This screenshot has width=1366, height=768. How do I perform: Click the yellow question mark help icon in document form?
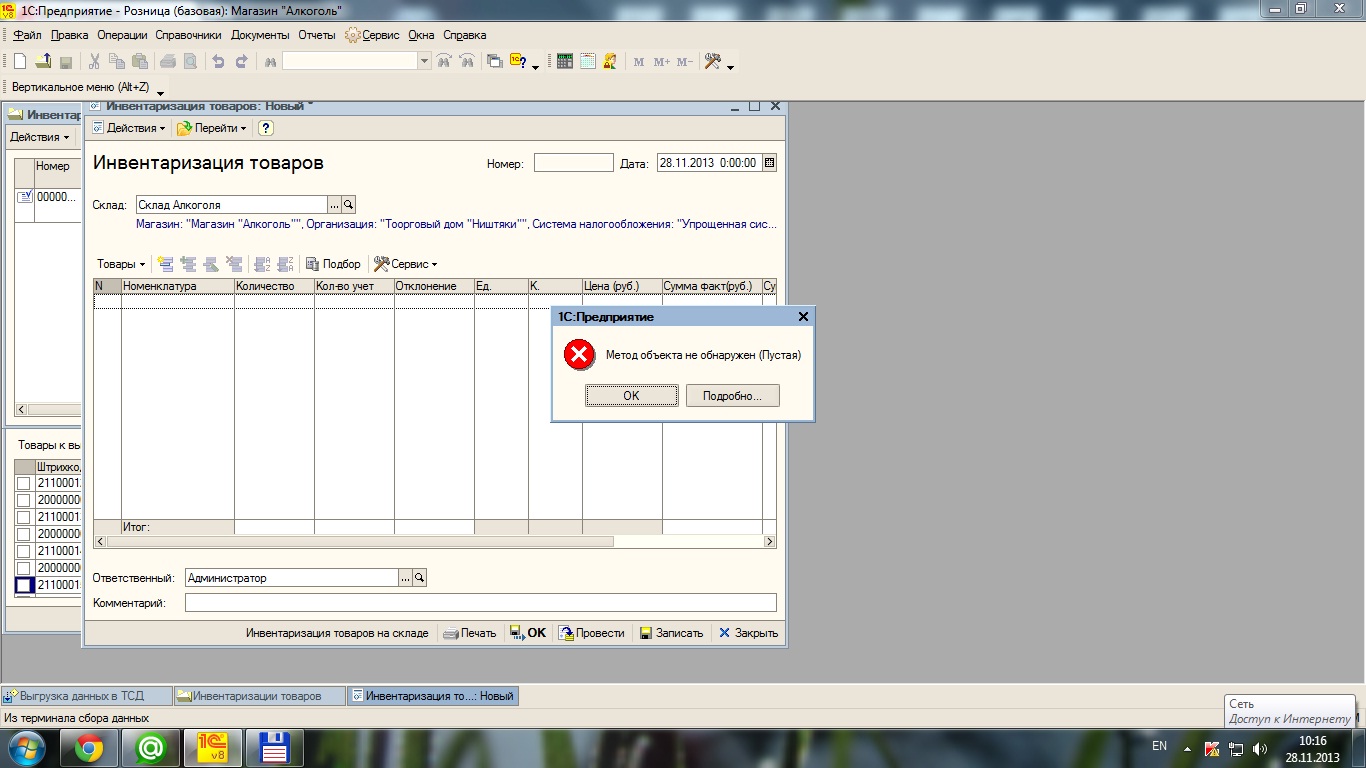(266, 128)
